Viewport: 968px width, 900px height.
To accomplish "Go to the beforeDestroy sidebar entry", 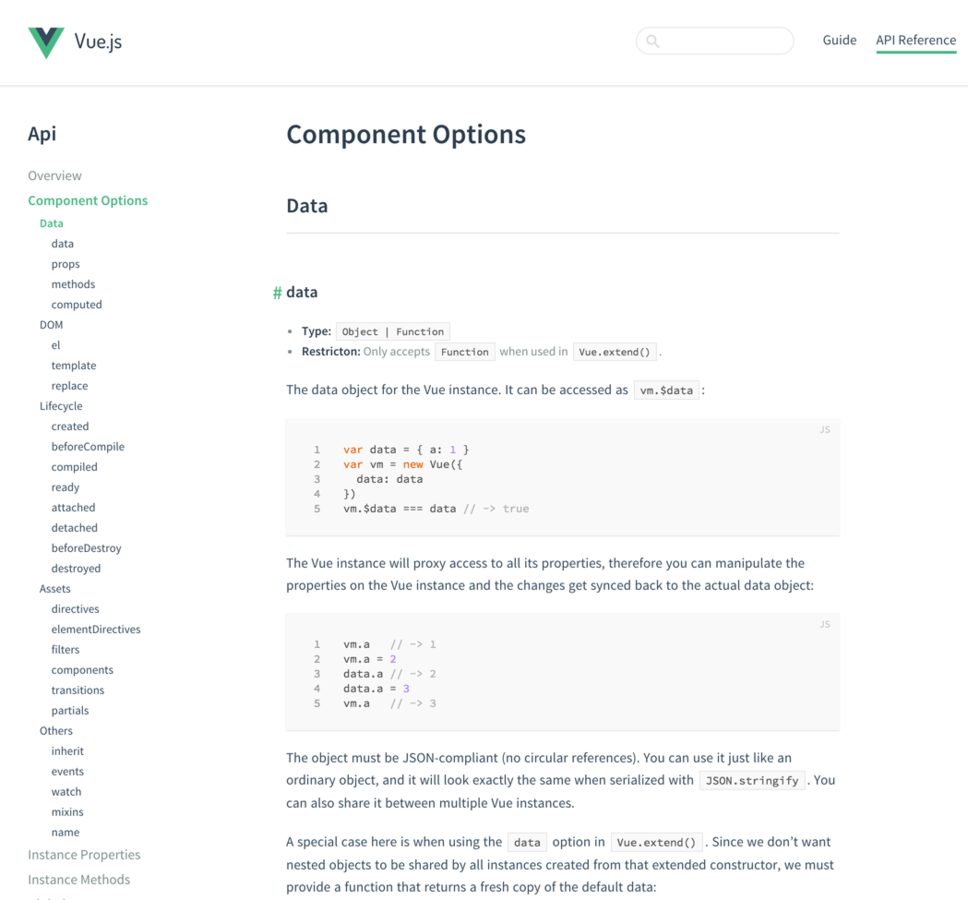I will [x=86, y=548].
